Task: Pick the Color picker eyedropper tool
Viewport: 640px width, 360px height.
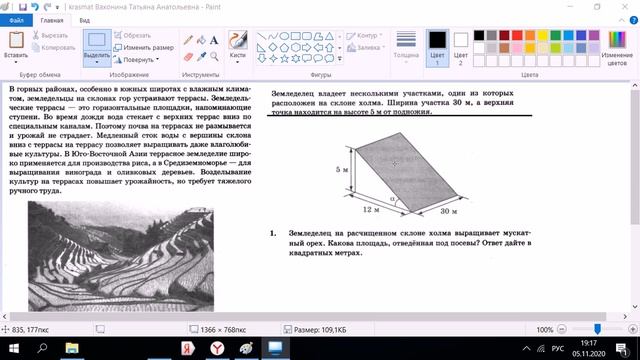Action: click(201, 56)
